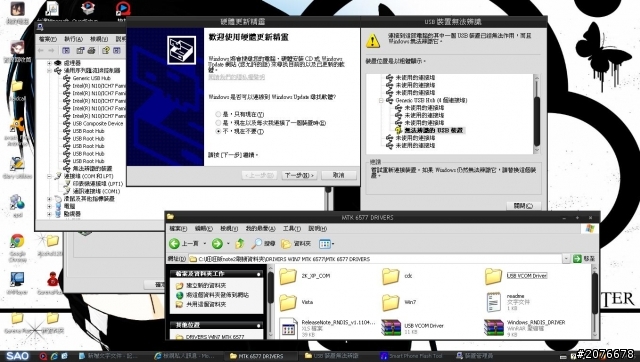
Task: Select the Windows_RNDIS_DRIVER WinRAR archive
Action: (493, 328)
